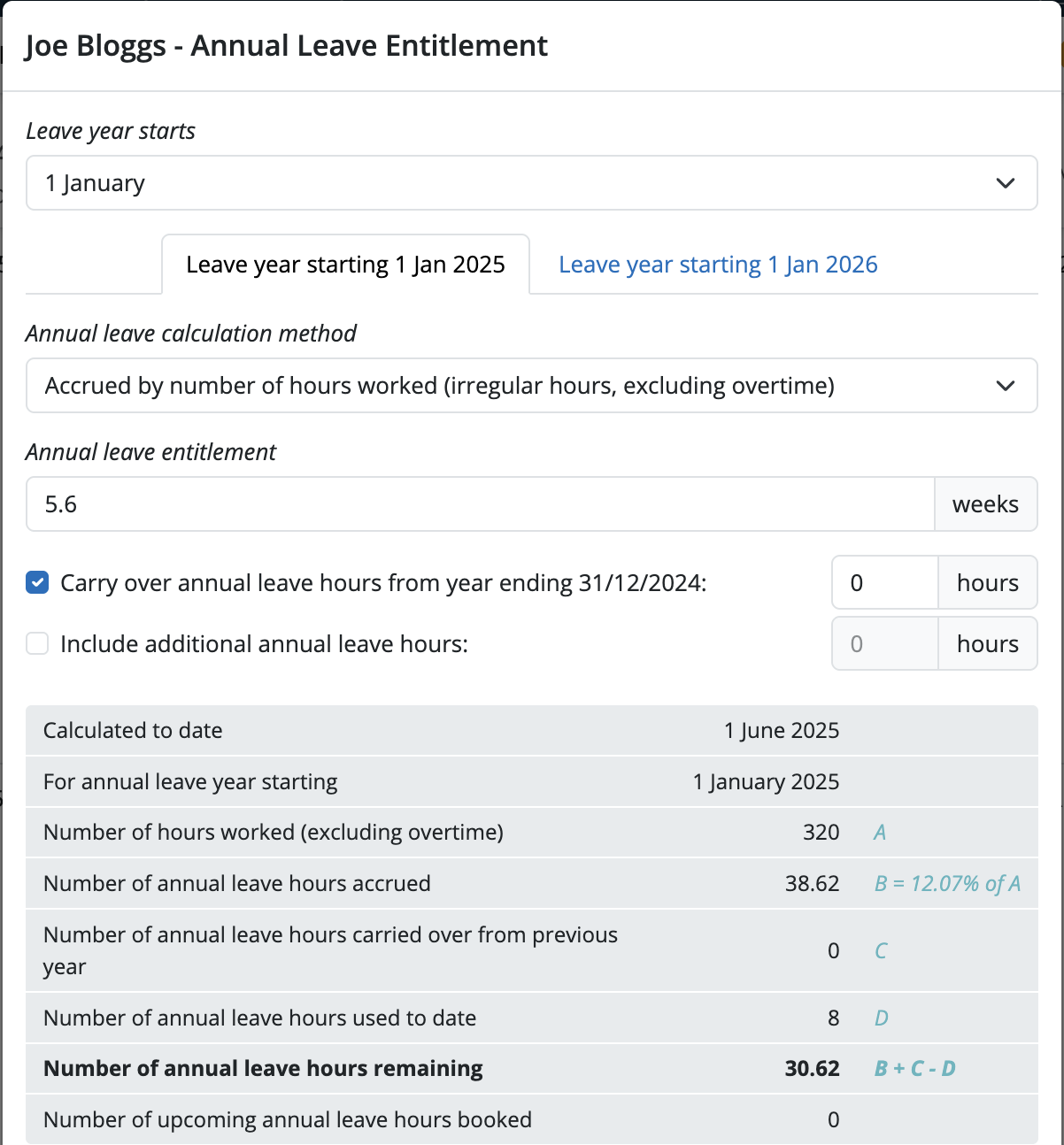Viewport: 1064px width, 1145px height.
Task: Click the chevron icon on the calculation method selector
Action: (1005, 386)
